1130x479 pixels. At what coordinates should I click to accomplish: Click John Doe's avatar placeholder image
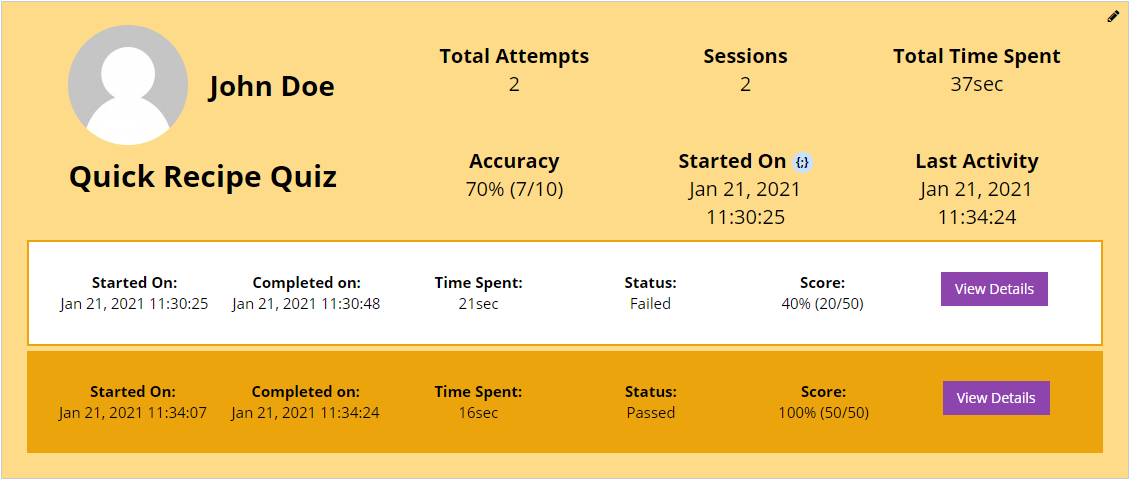pyautogui.click(x=128, y=85)
